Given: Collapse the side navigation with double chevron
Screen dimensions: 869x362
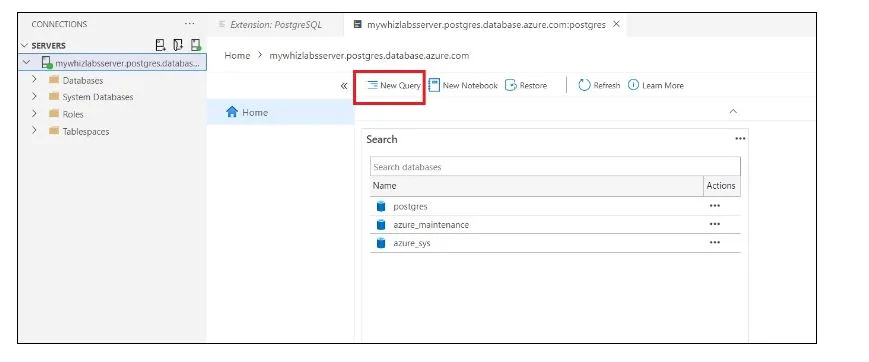Looking at the screenshot, I should [x=344, y=86].
